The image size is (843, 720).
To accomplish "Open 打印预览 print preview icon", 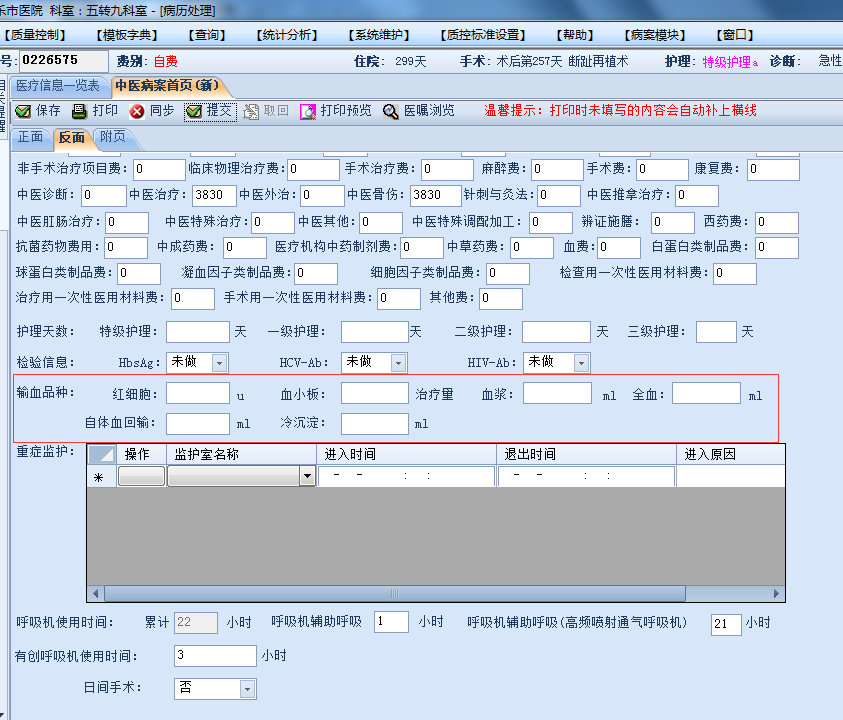I will [x=308, y=111].
